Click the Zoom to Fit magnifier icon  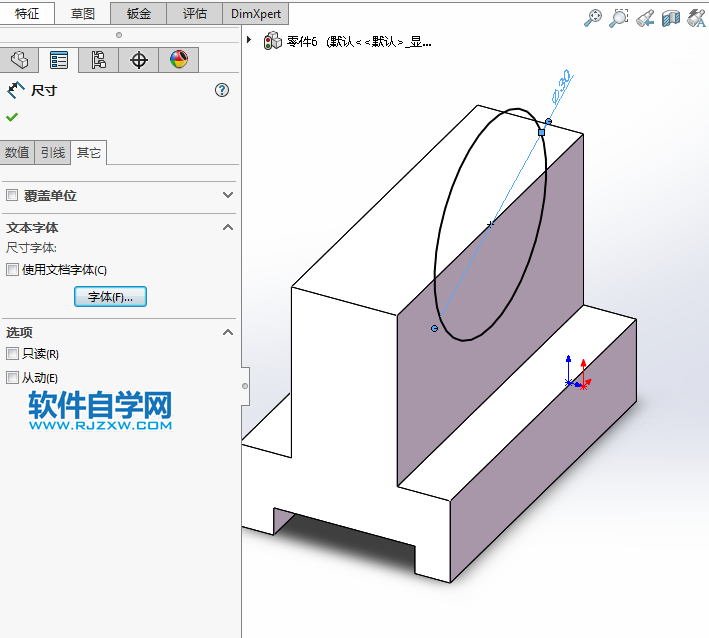tap(593, 18)
